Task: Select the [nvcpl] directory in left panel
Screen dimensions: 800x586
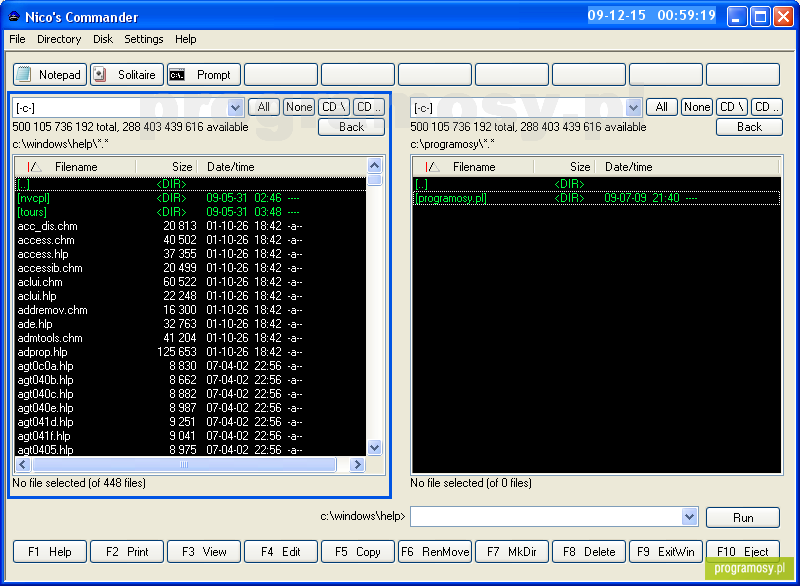Action: click(191, 198)
